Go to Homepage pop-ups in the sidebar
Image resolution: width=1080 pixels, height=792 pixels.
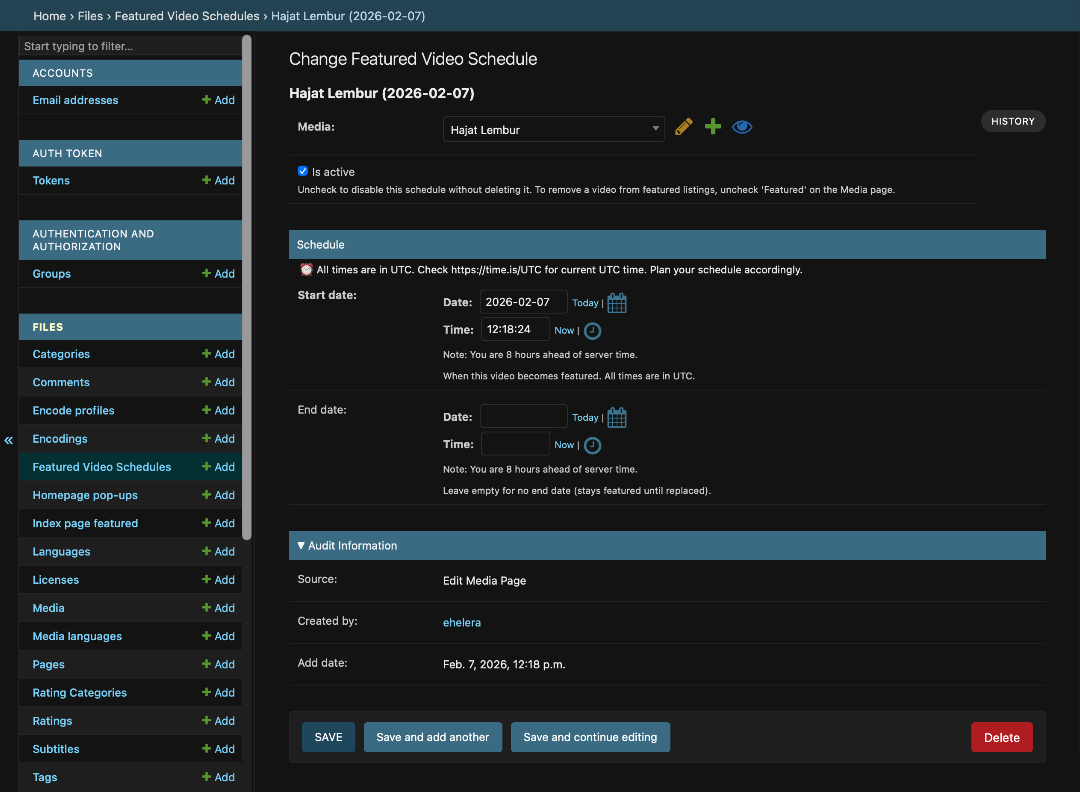tap(85, 495)
